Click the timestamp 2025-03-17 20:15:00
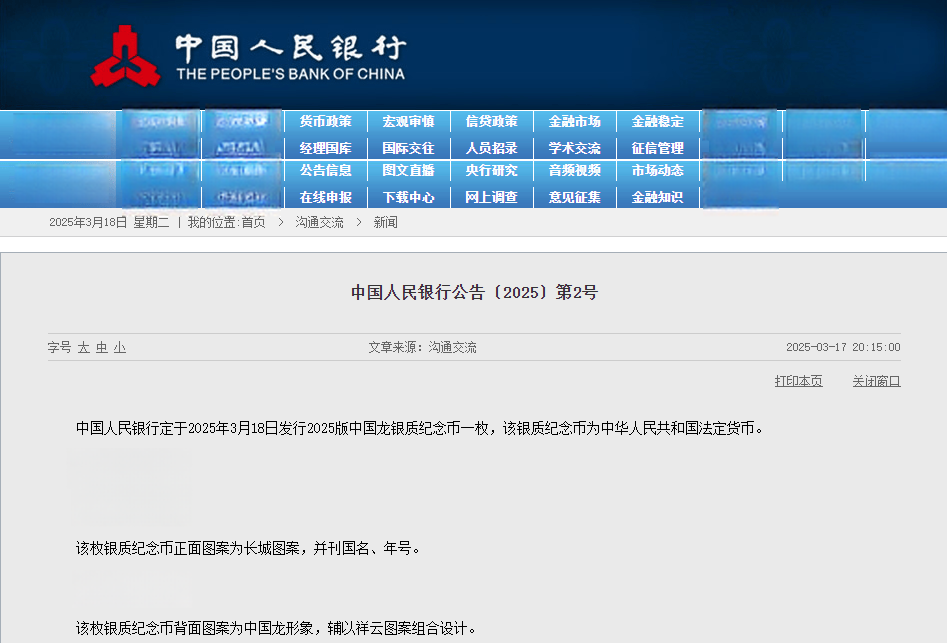947x643 pixels. pos(843,347)
